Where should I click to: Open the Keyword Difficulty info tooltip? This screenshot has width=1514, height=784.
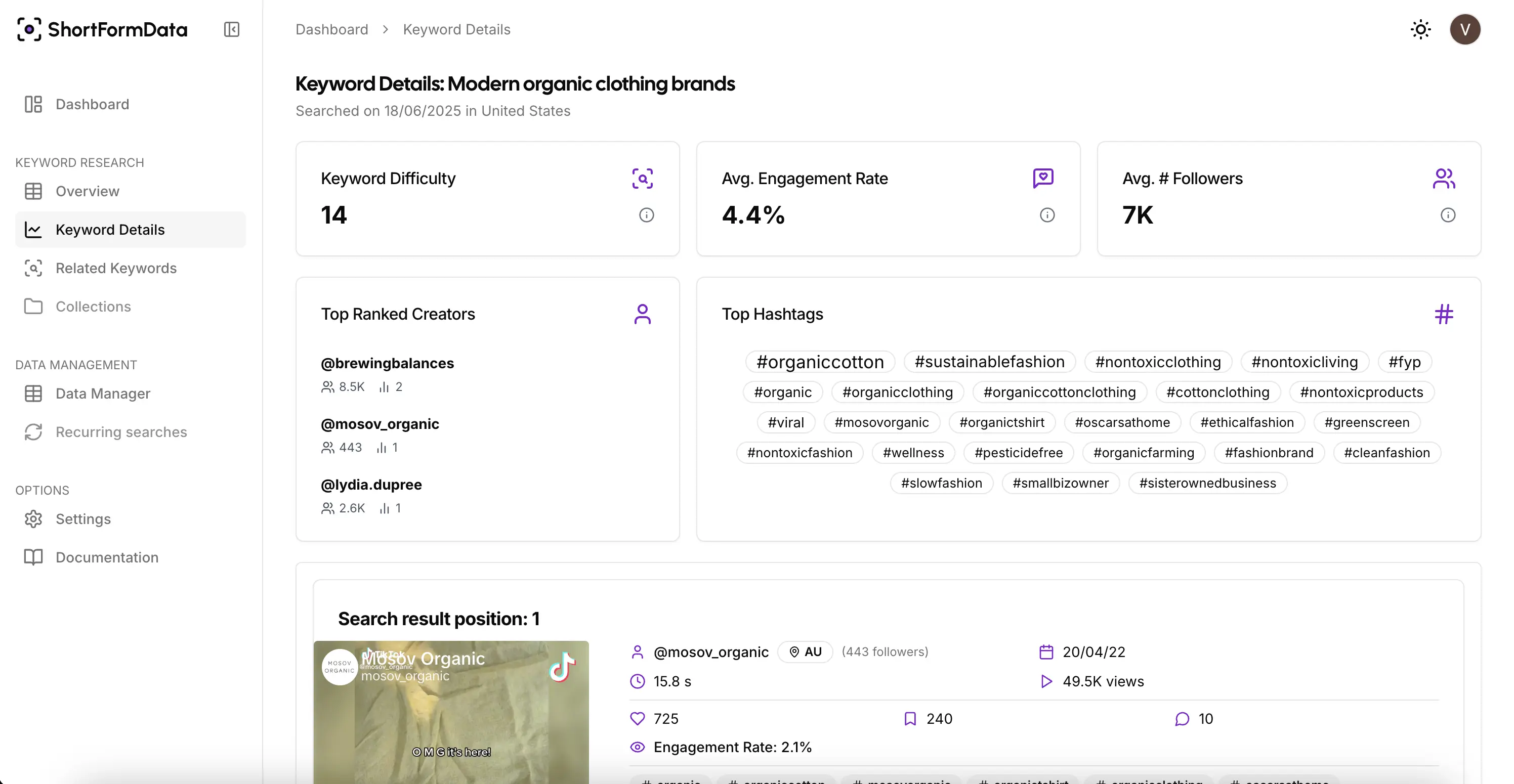pos(647,214)
